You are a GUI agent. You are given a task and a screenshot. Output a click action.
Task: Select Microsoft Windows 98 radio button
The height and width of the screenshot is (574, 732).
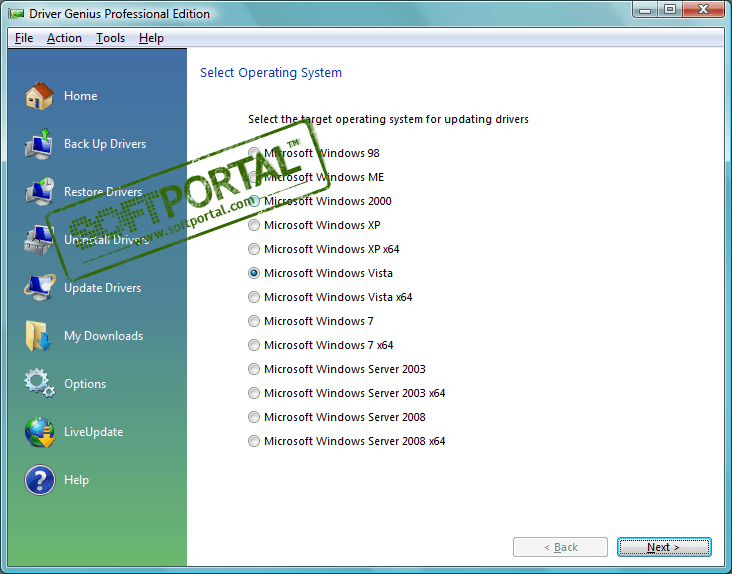point(254,153)
